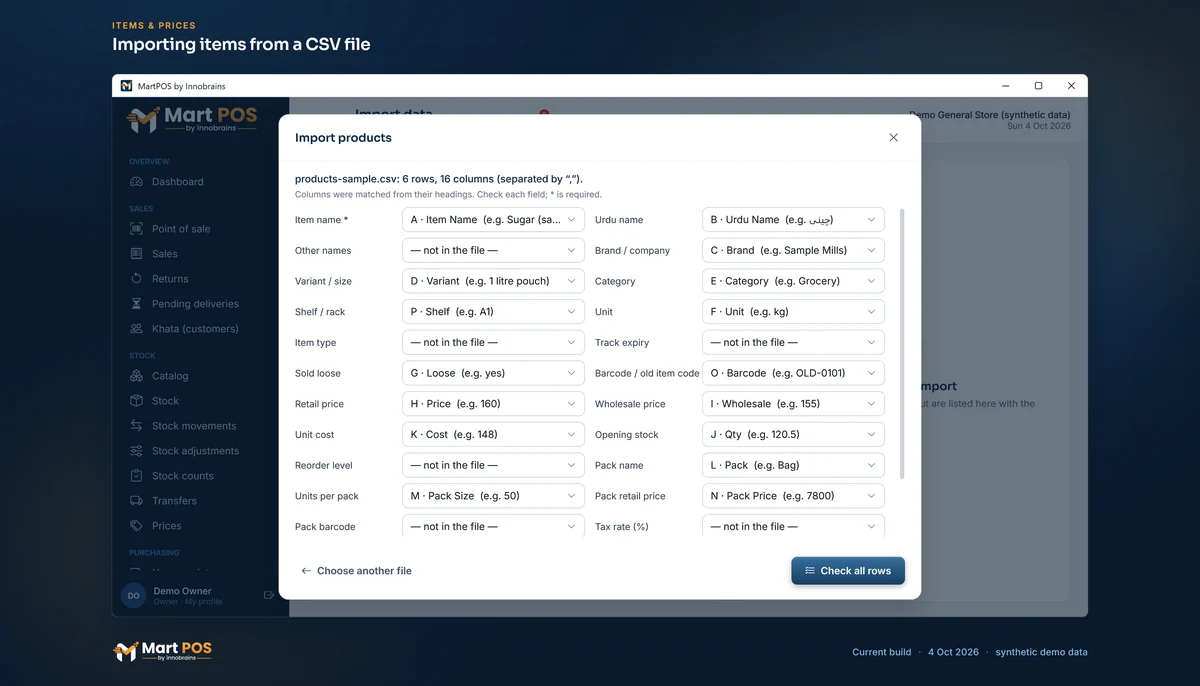Open the Brand / company dropdown
The image size is (1200, 686).
point(793,250)
